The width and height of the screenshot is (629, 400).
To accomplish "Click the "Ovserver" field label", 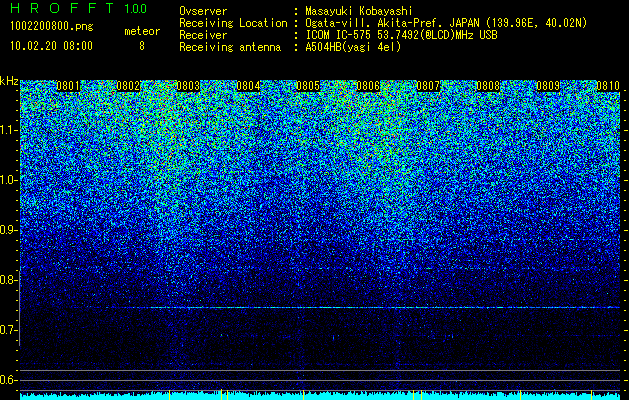I will [x=203, y=11].
